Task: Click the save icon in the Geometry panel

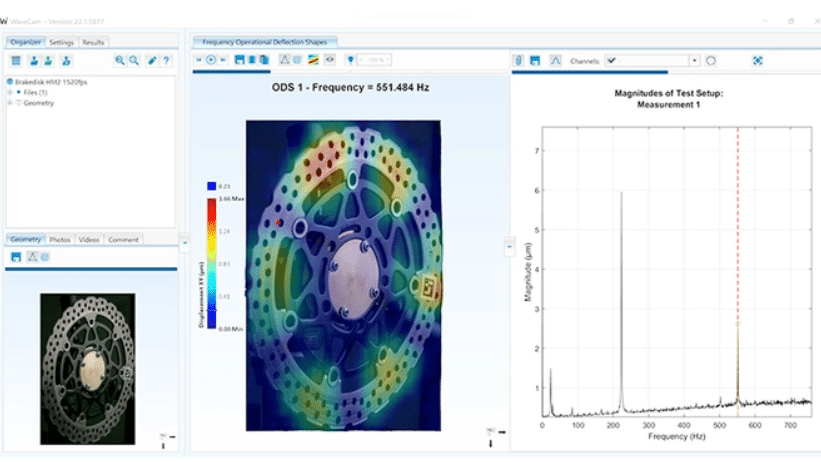Action: pyautogui.click(x=17, y=257)
